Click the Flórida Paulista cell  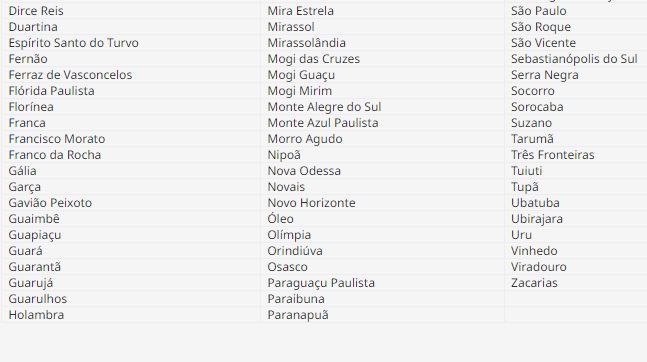132,91
